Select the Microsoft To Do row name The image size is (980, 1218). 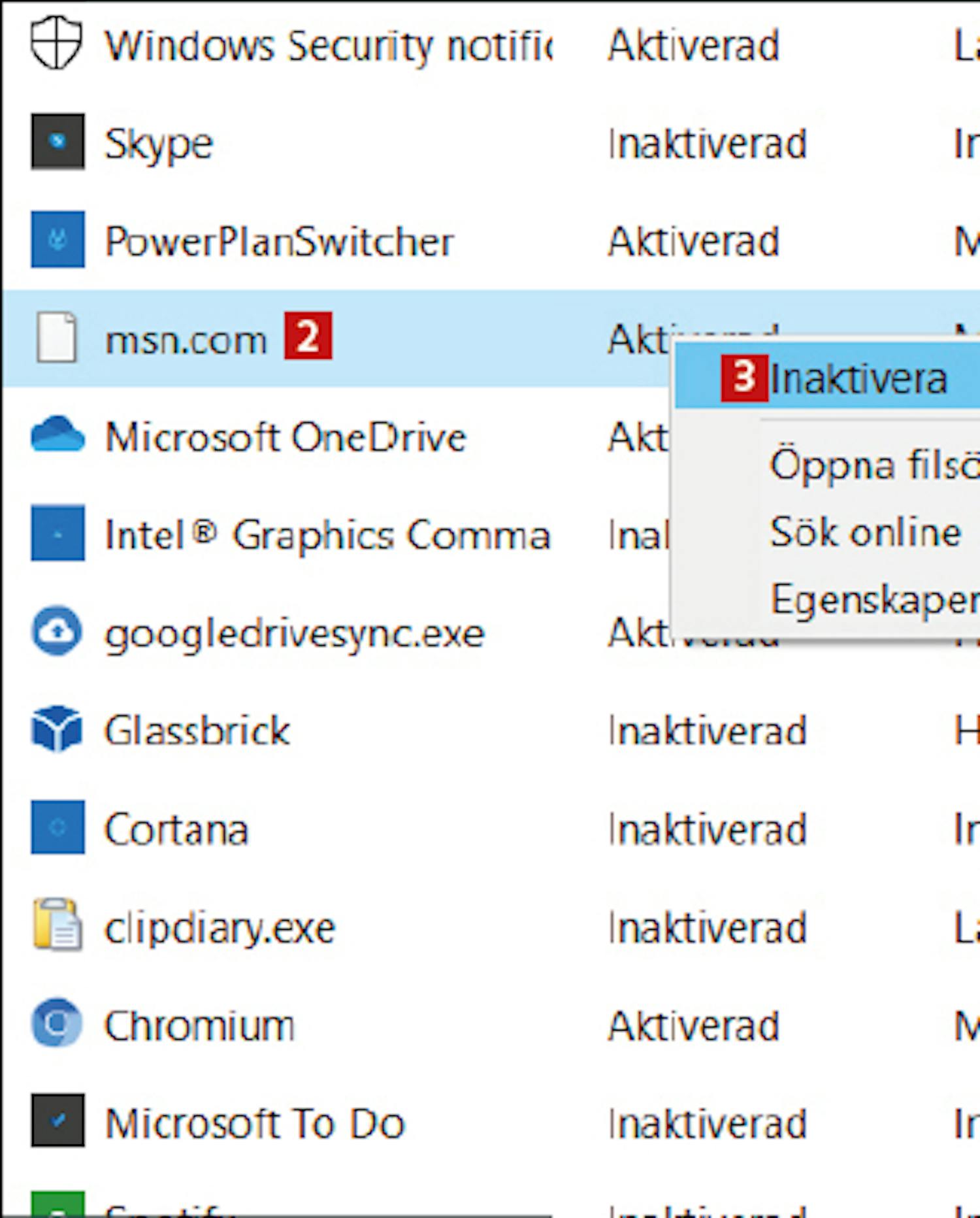click(x=255, y=1123)
